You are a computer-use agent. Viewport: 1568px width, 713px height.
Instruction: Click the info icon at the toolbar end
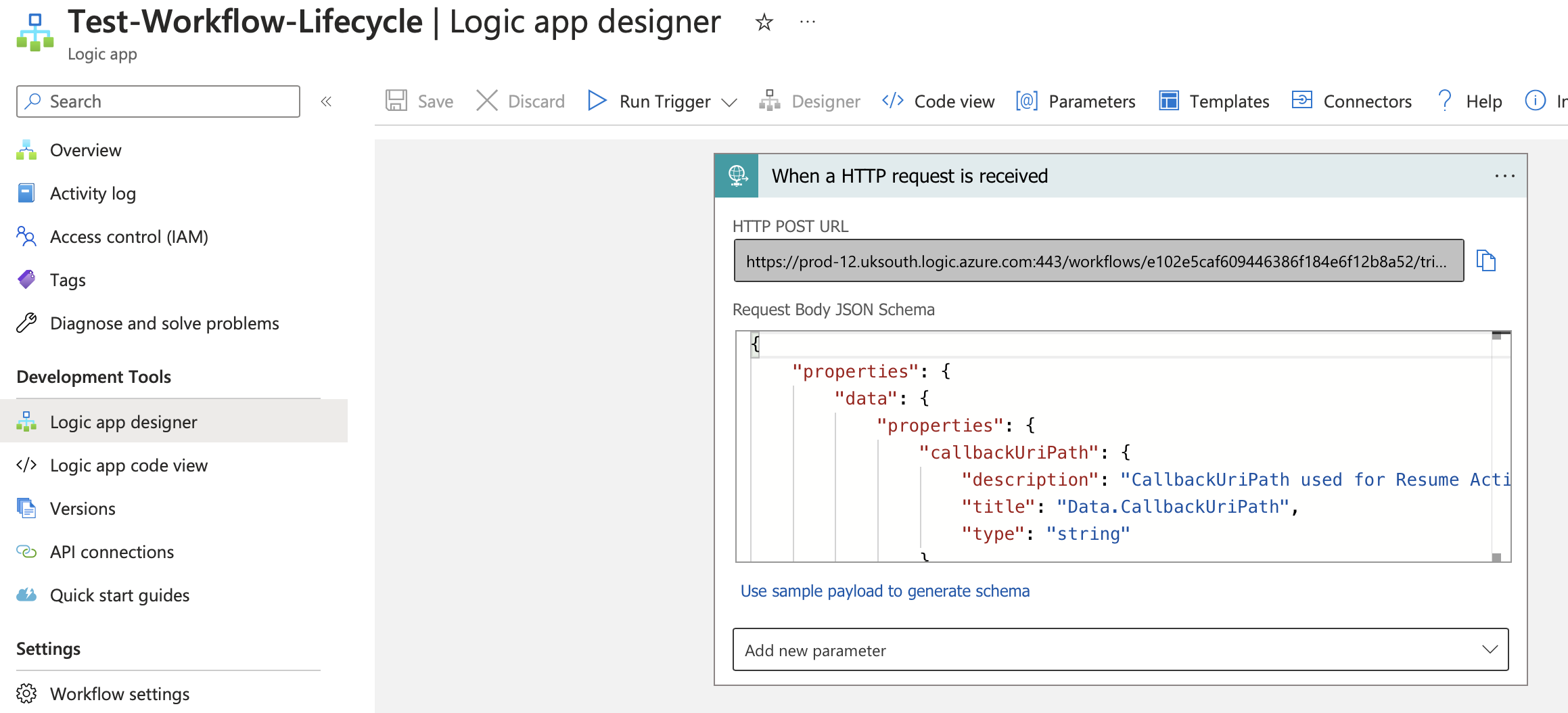pos(1535,101)
